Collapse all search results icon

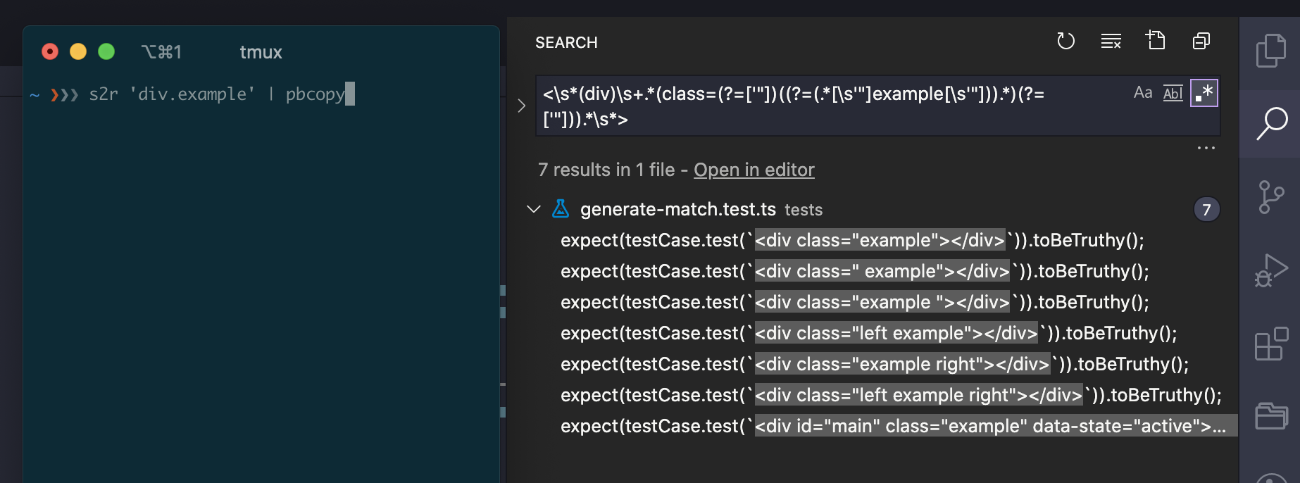point(1201,42)
